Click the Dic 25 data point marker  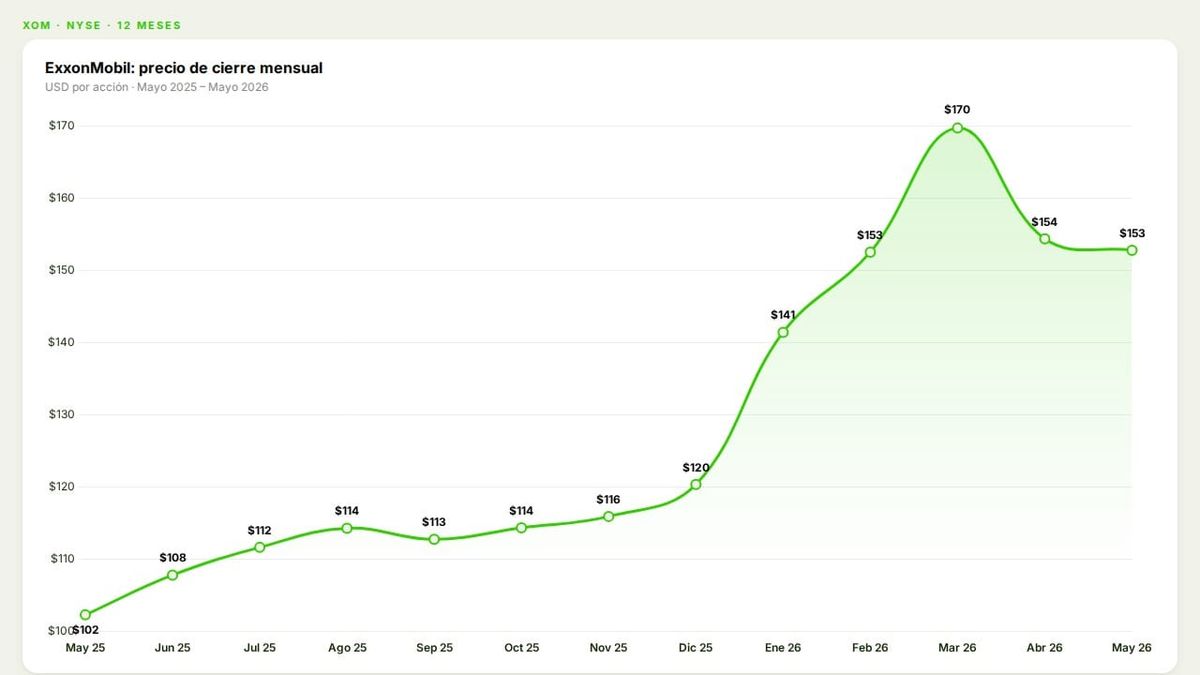[696, 484]
